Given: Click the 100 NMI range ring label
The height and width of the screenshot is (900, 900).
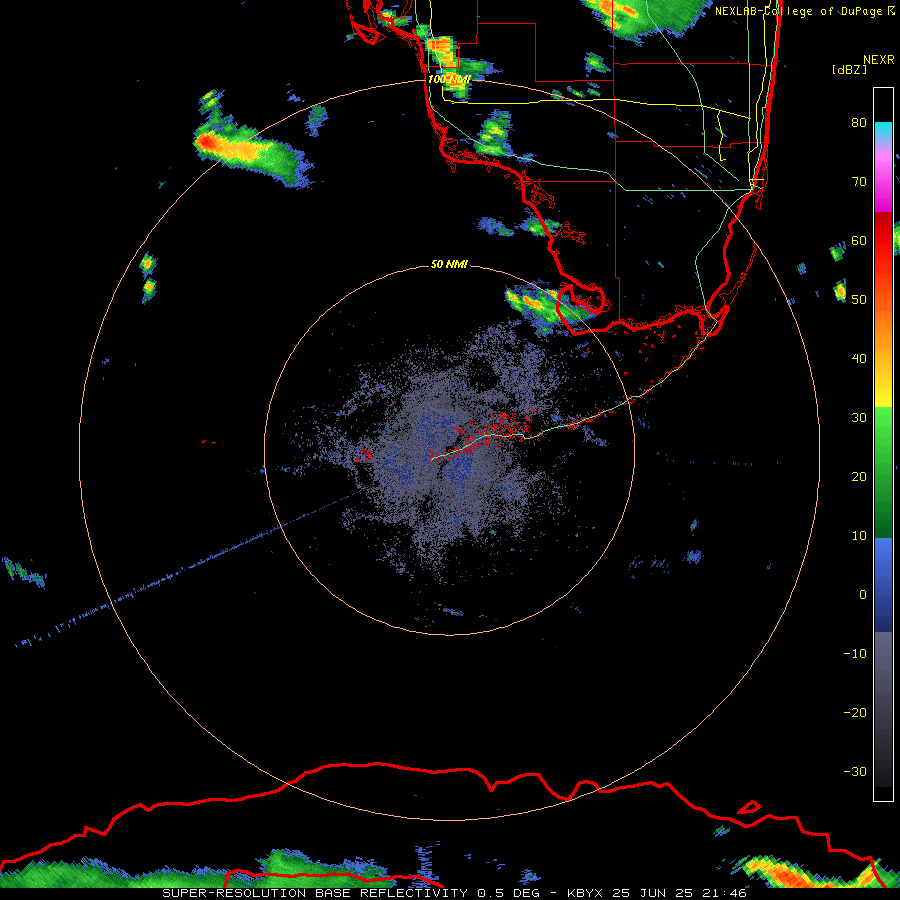Looking at the screenshot, I should [x=449, y=79].
